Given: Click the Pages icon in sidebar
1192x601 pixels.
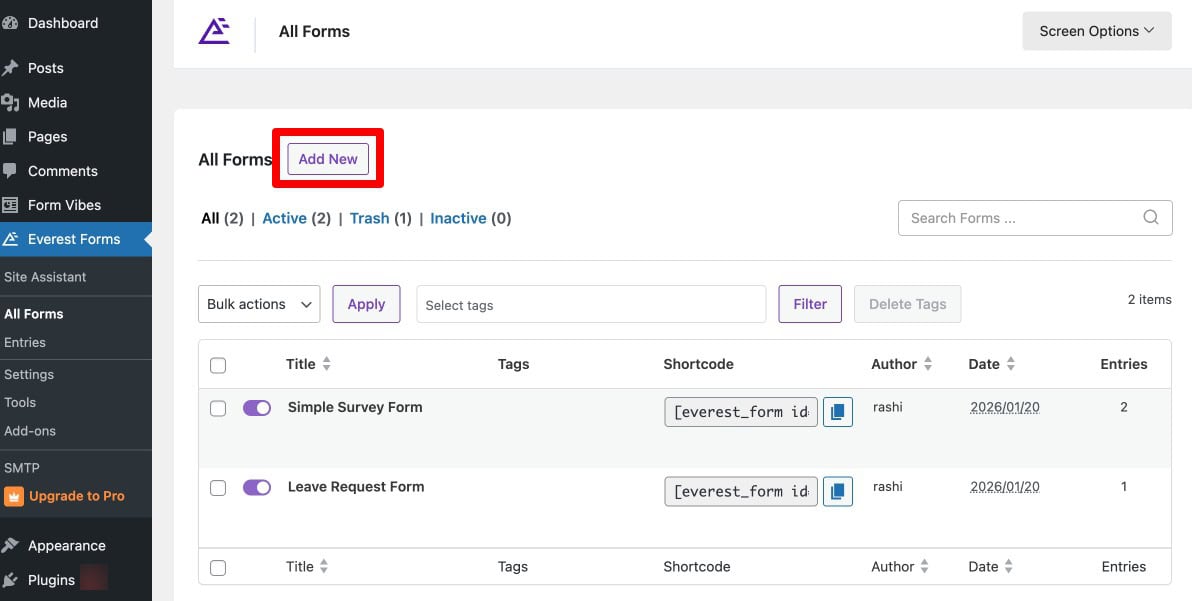Looking at the screenshot, I should tap(10, 137).
